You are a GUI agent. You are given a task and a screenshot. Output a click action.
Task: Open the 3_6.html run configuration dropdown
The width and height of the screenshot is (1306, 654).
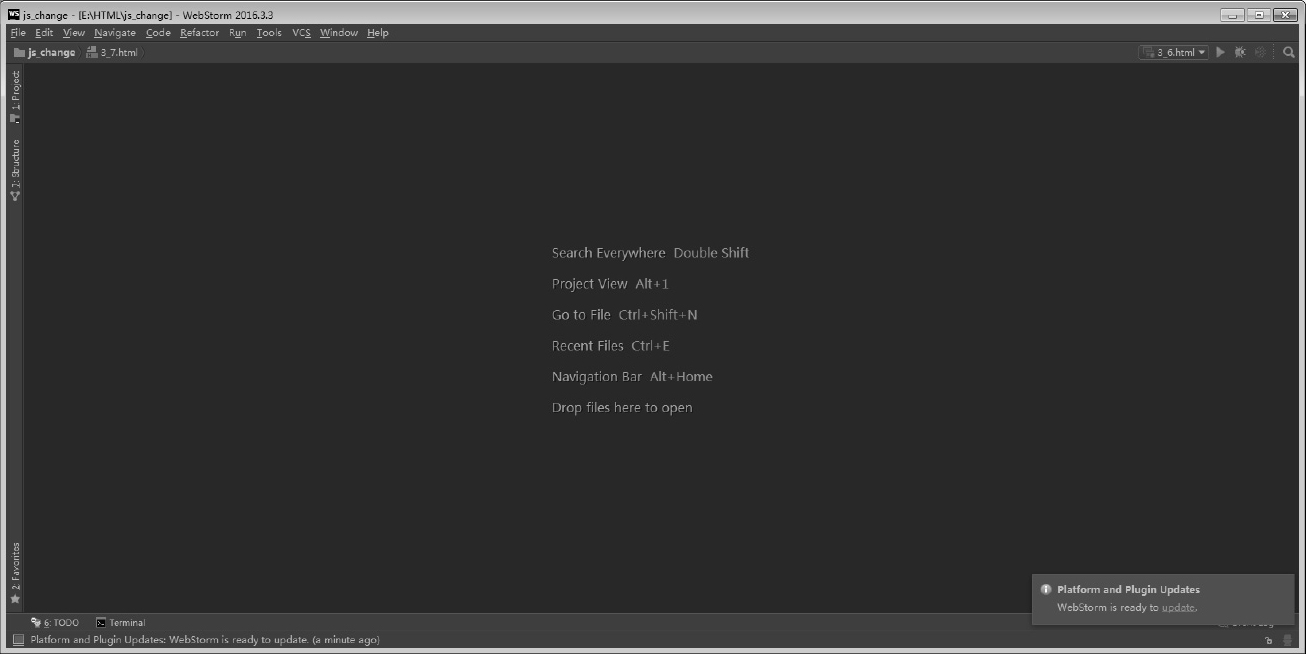tap(1174, 52)
